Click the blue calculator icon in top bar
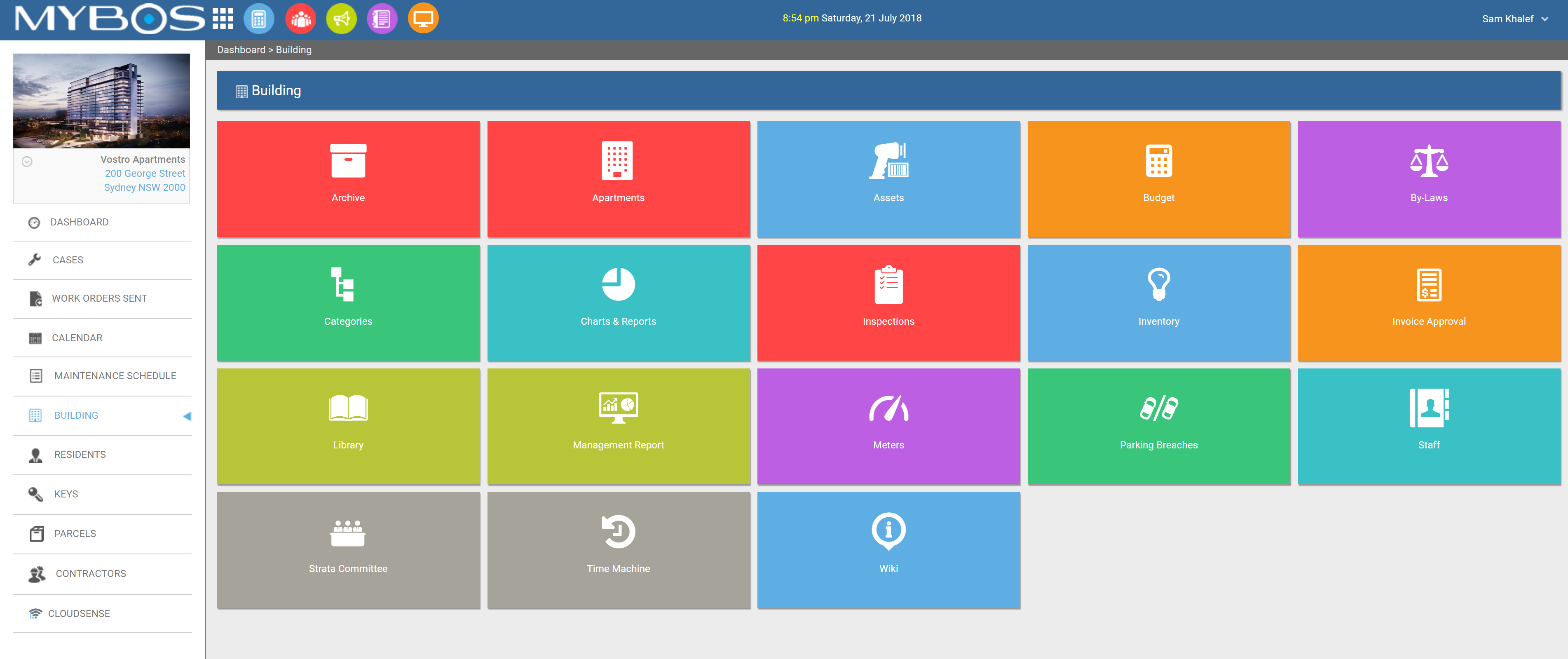The image size is (1568, 659). [259, 19]
